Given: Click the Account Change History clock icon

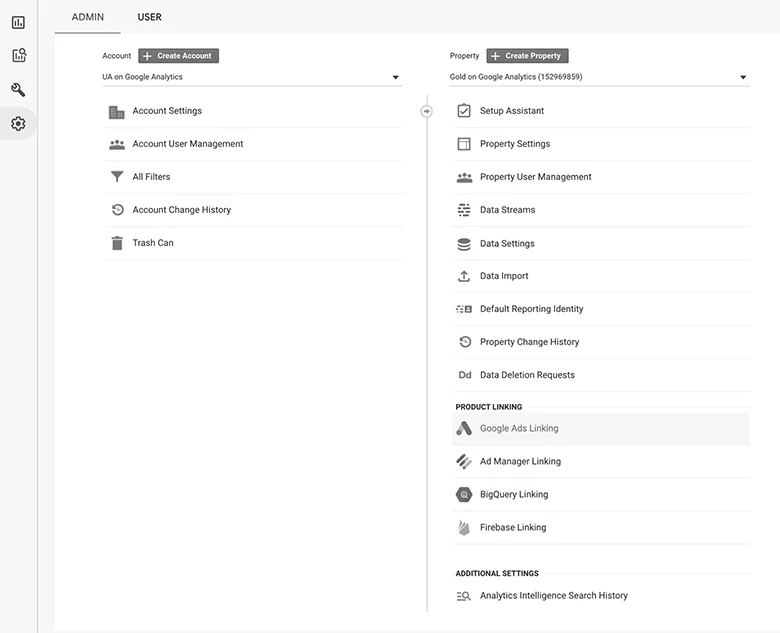Looking at the screenshot, I should 117,210.
